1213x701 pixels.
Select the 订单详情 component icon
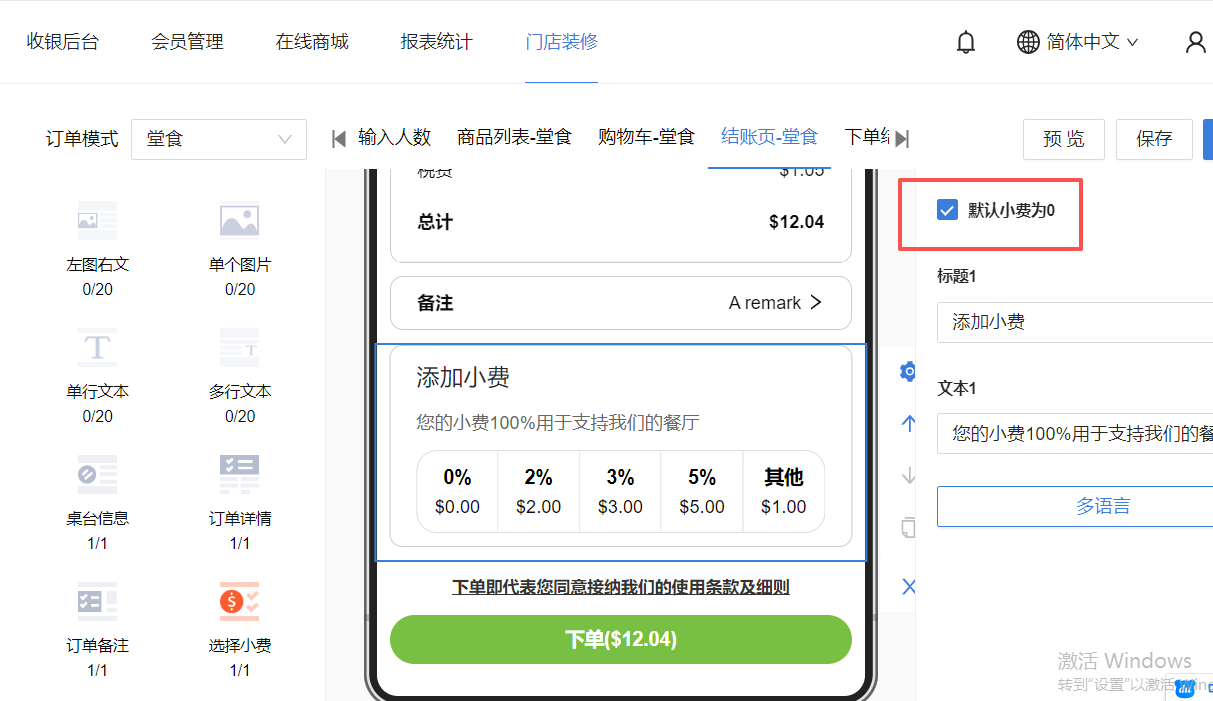[x=239, y=475]
